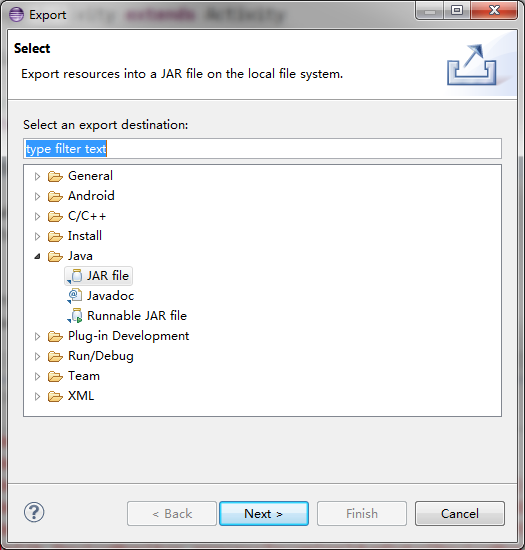
Task: Expand the Team category arrow
Action: [37, 376]
